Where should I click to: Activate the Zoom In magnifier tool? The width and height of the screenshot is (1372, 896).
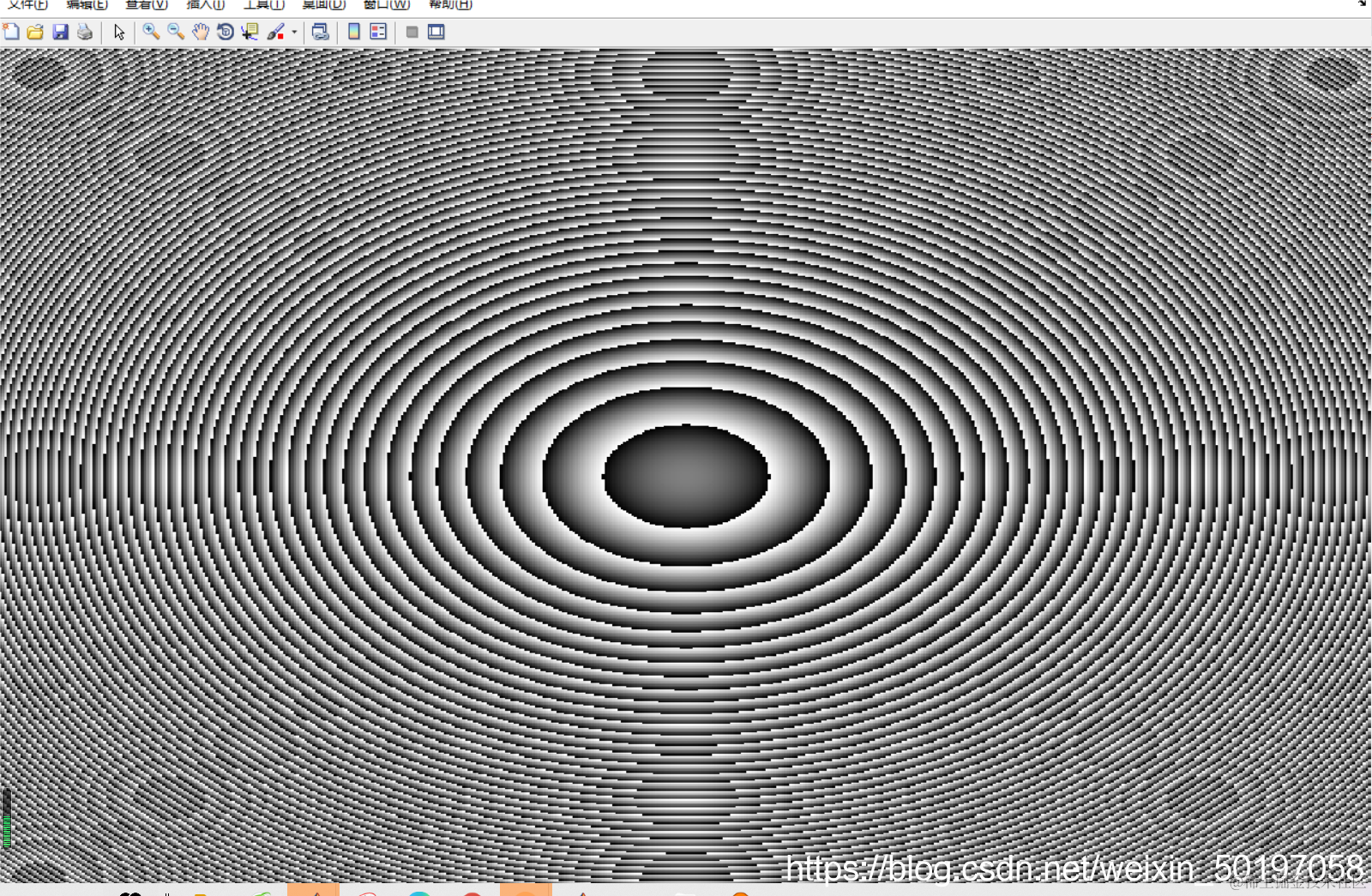coord(151,32)
